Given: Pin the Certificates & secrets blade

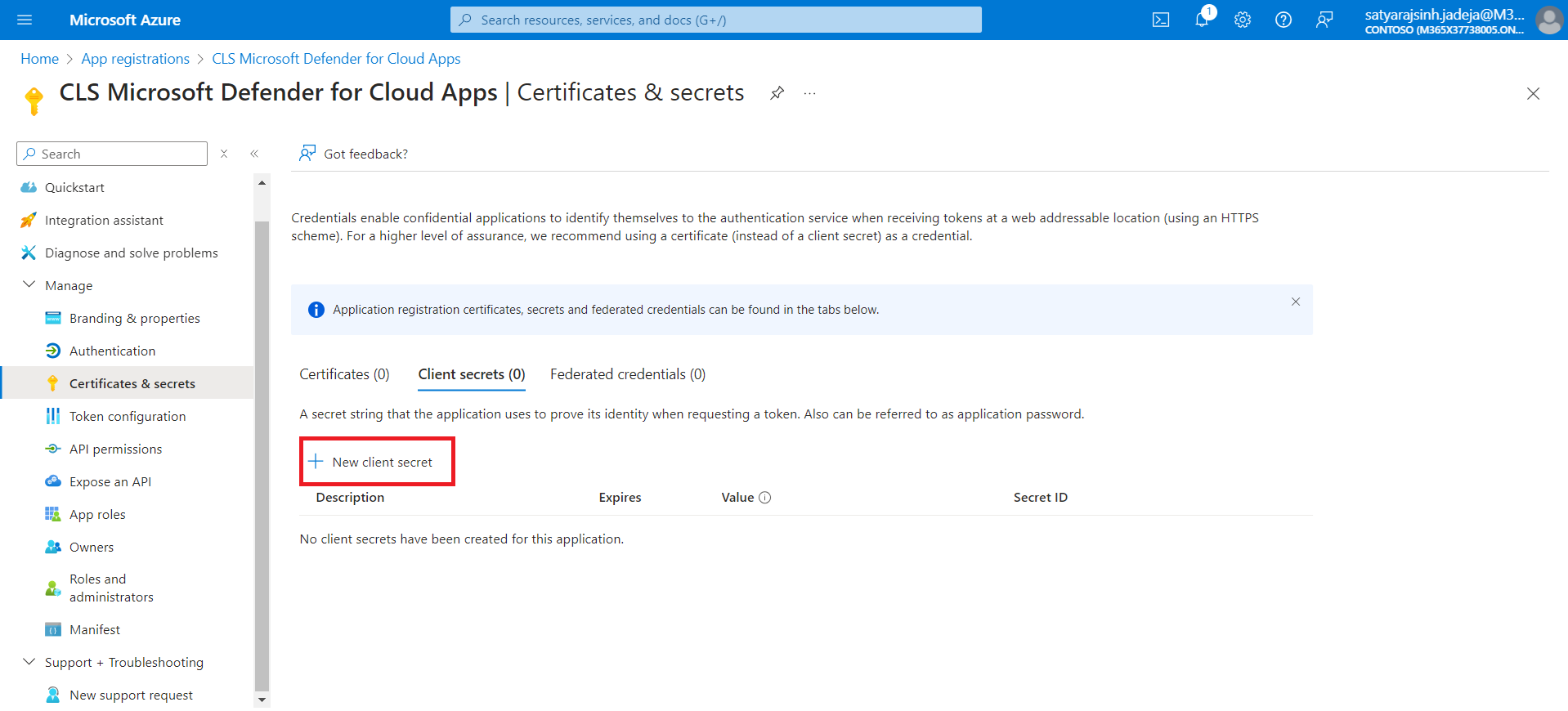Looking at the screenshot, I should 777,93.
